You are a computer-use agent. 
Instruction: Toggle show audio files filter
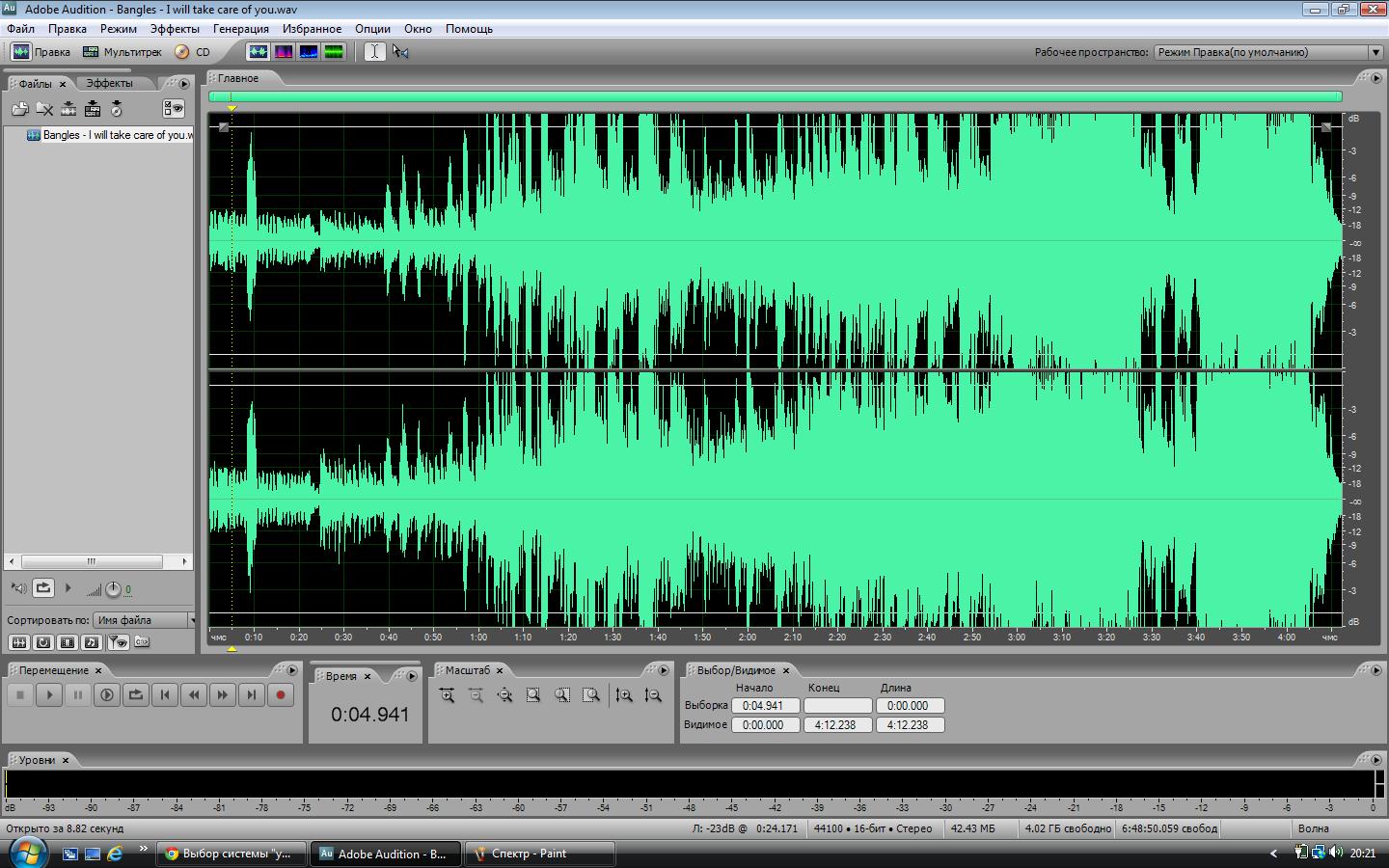[18, 642]
